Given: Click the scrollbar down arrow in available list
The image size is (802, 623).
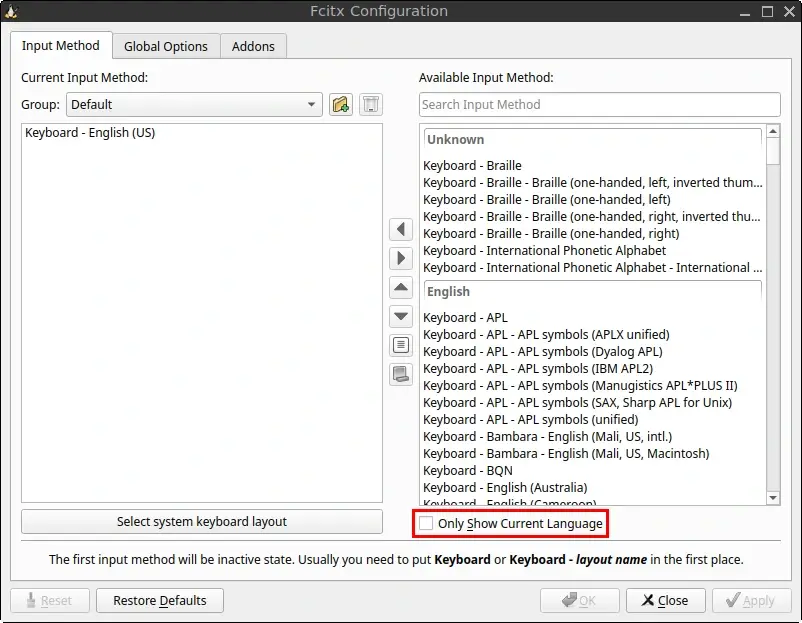Looking at the screenshot, I should point(773,498).
